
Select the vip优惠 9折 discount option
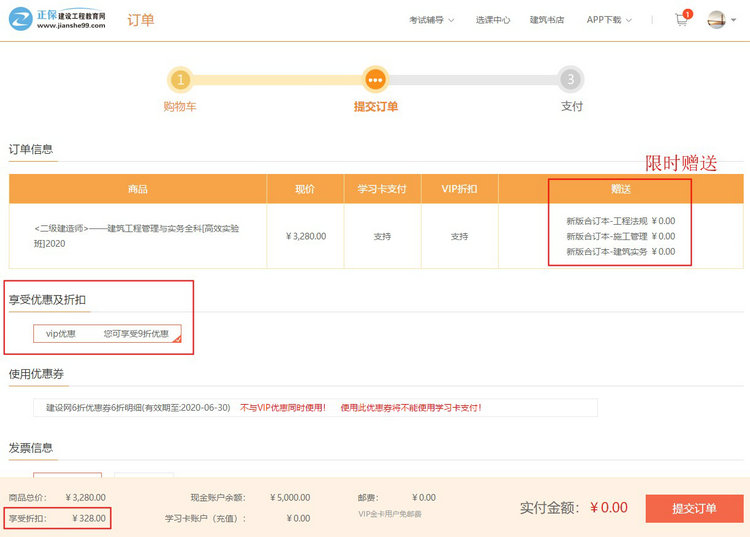tap(107, 333)
